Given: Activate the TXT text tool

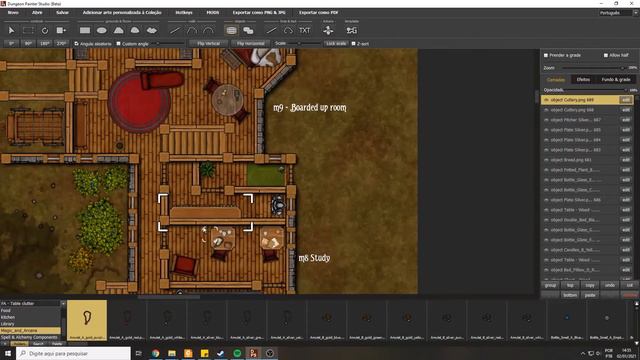Looking at the screenshot, I should (304, 31).
